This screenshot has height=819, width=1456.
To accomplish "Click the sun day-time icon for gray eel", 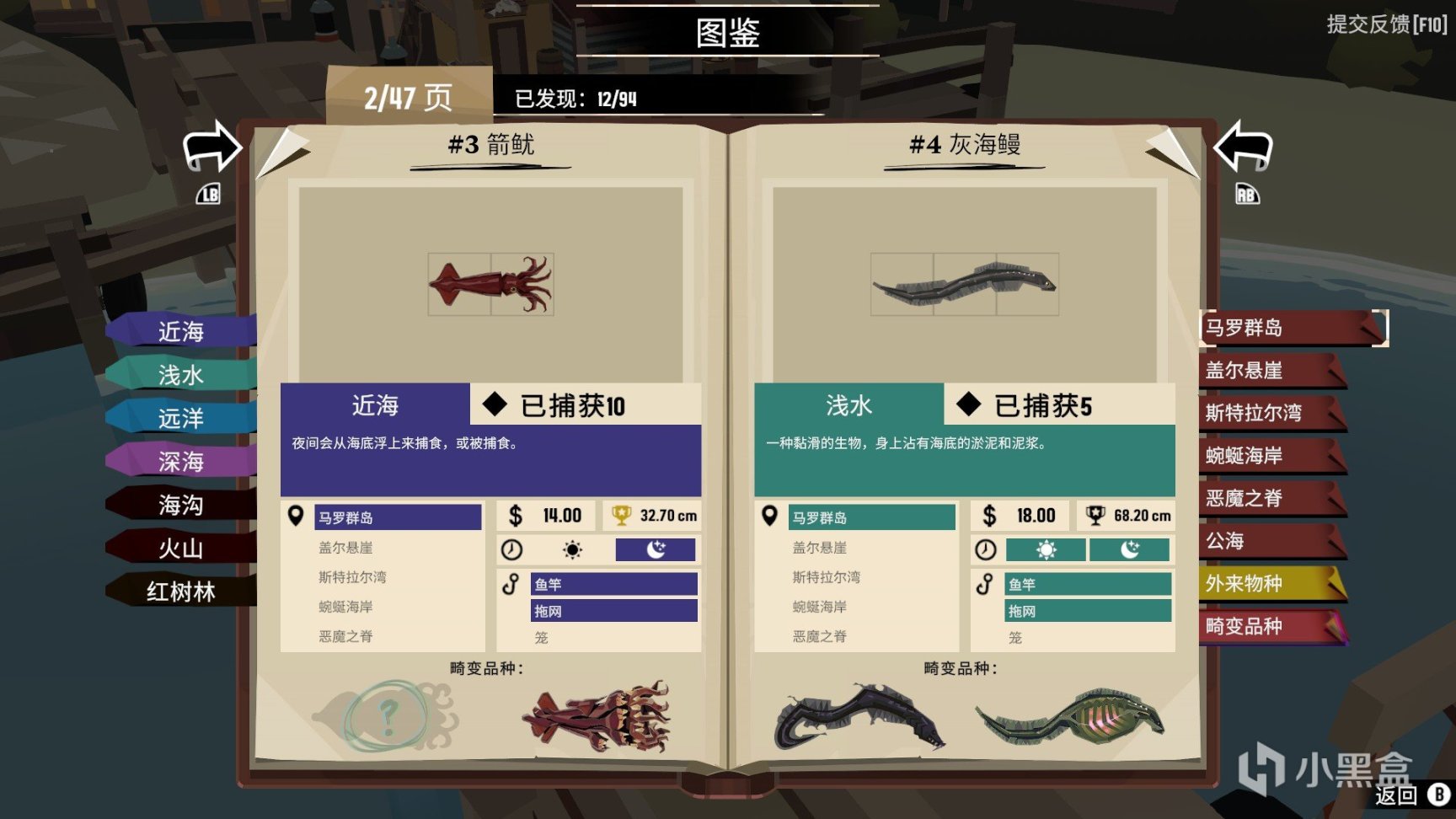I will 1046,550.
